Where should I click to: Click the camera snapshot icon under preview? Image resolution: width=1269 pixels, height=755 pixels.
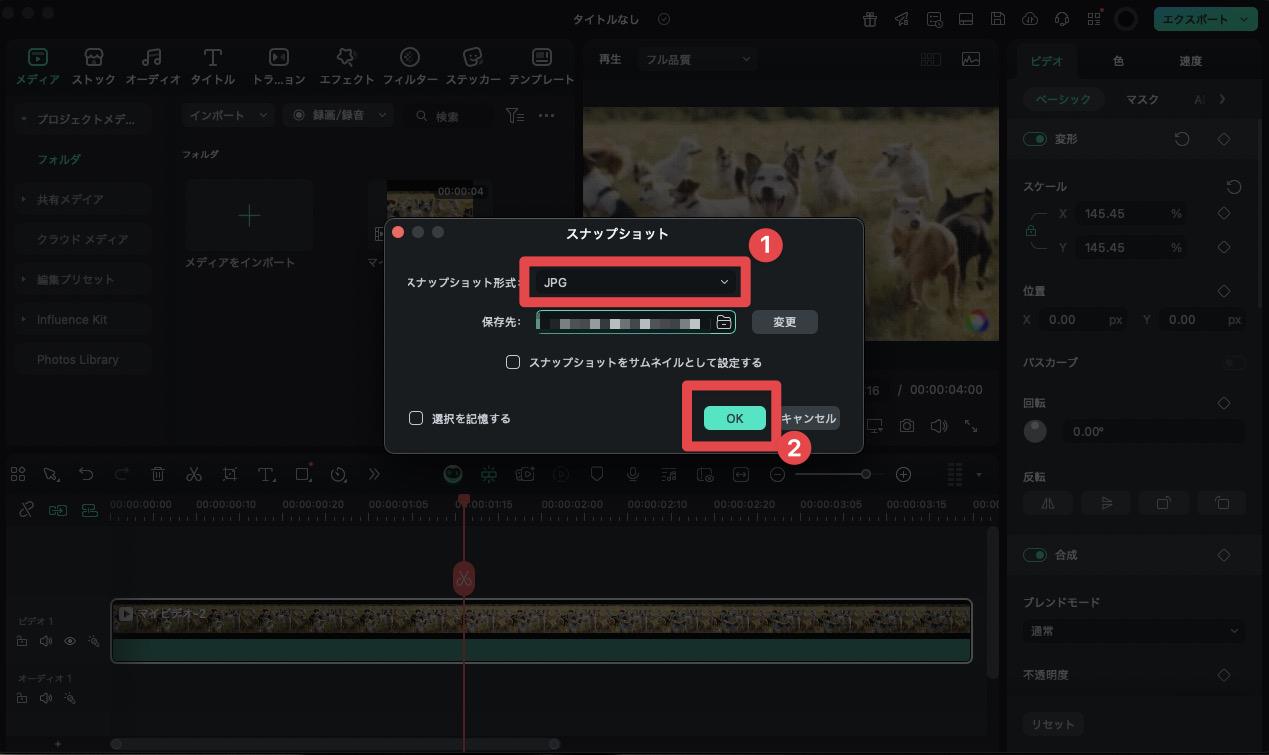906,426
